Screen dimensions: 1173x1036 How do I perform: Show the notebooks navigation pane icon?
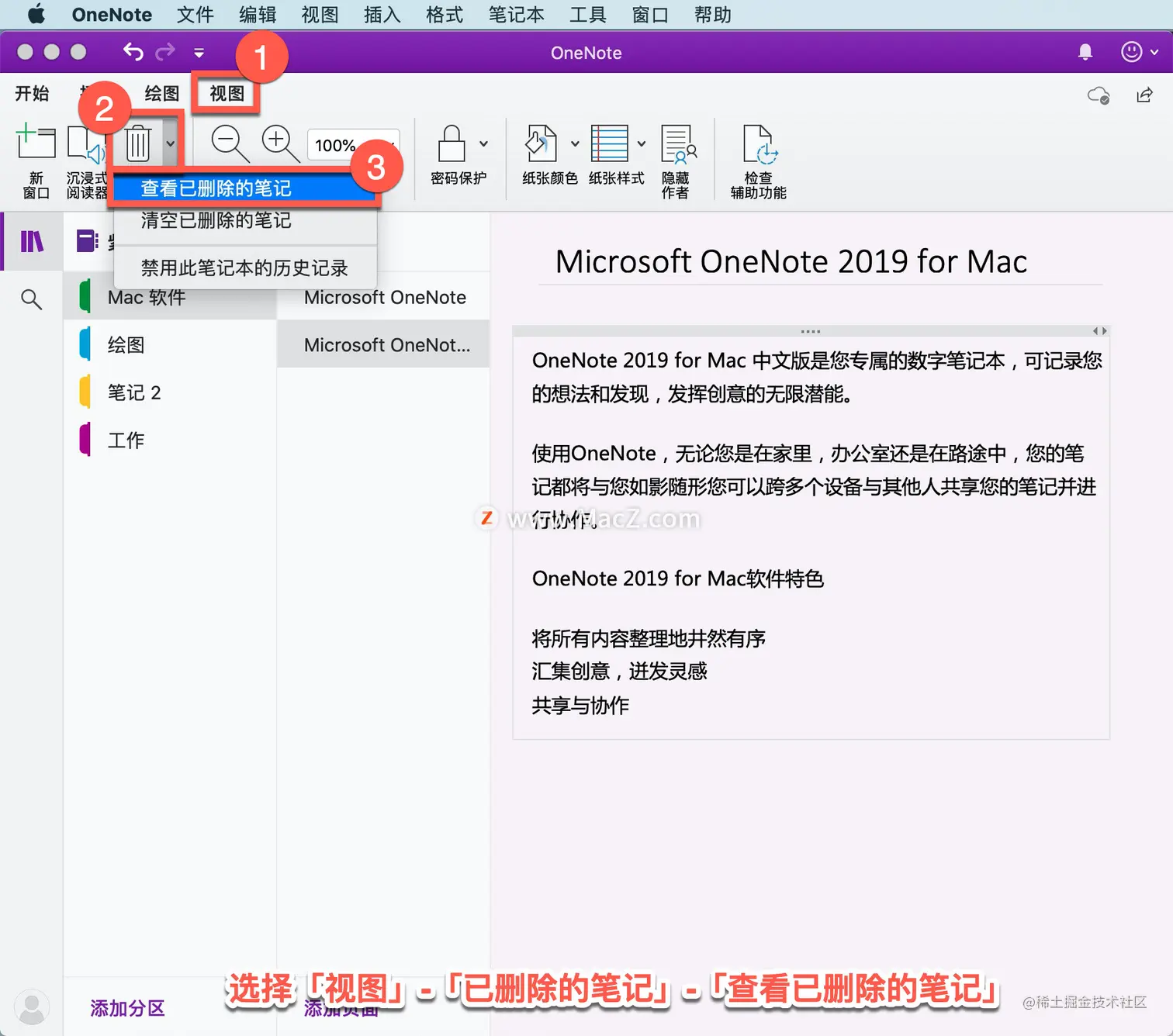coord(32,242)
